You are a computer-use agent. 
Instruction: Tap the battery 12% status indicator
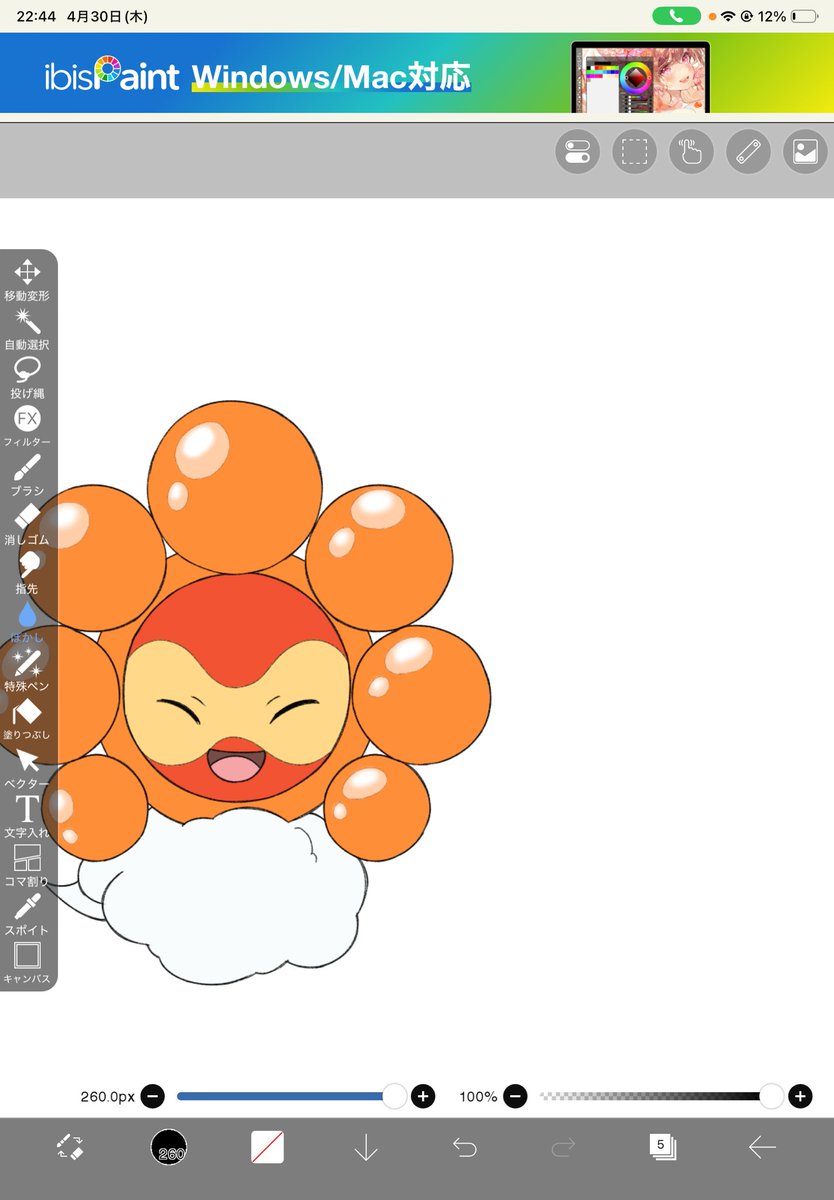[x=786, y=16]
